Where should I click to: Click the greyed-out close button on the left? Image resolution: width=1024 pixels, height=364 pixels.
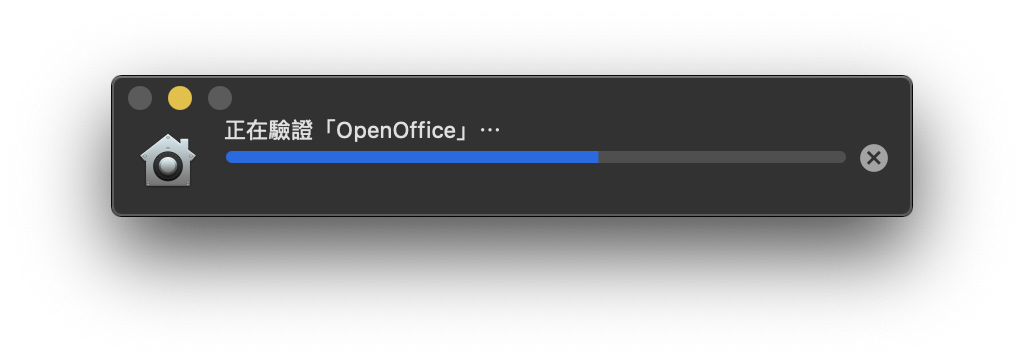pyautogui.click(x=140, y=98)
